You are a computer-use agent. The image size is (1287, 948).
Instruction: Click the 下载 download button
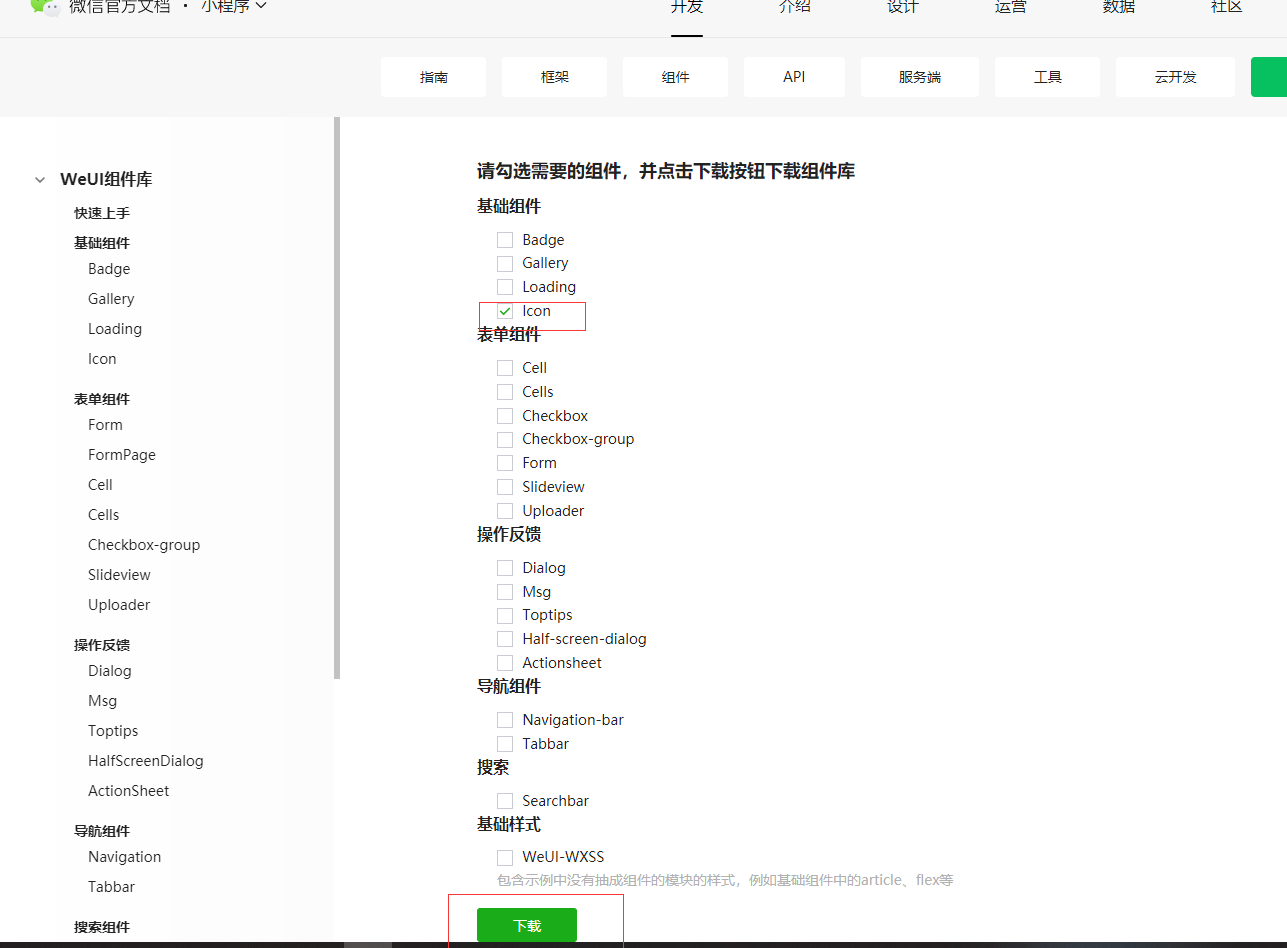(x=526, y=925)
